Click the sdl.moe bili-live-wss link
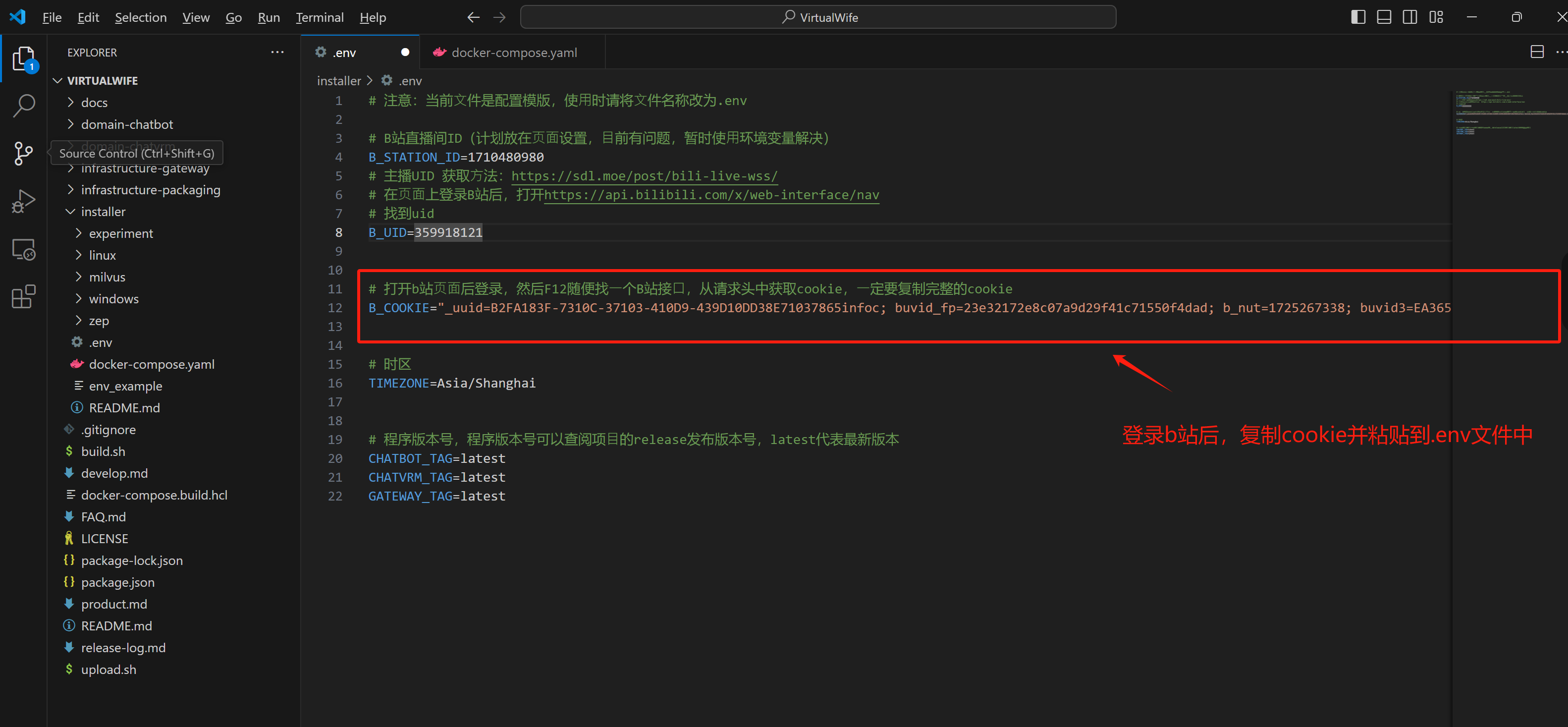 click(x=644, y=176)
